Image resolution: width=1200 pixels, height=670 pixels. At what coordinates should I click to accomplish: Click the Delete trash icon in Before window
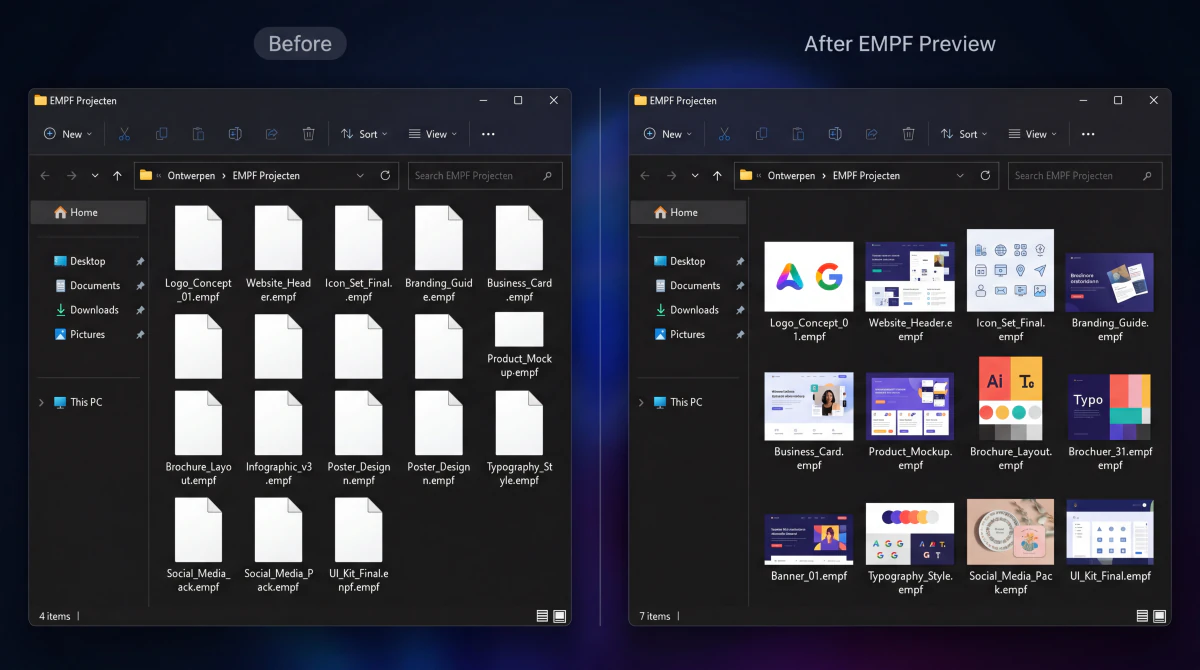pos(309,134)
